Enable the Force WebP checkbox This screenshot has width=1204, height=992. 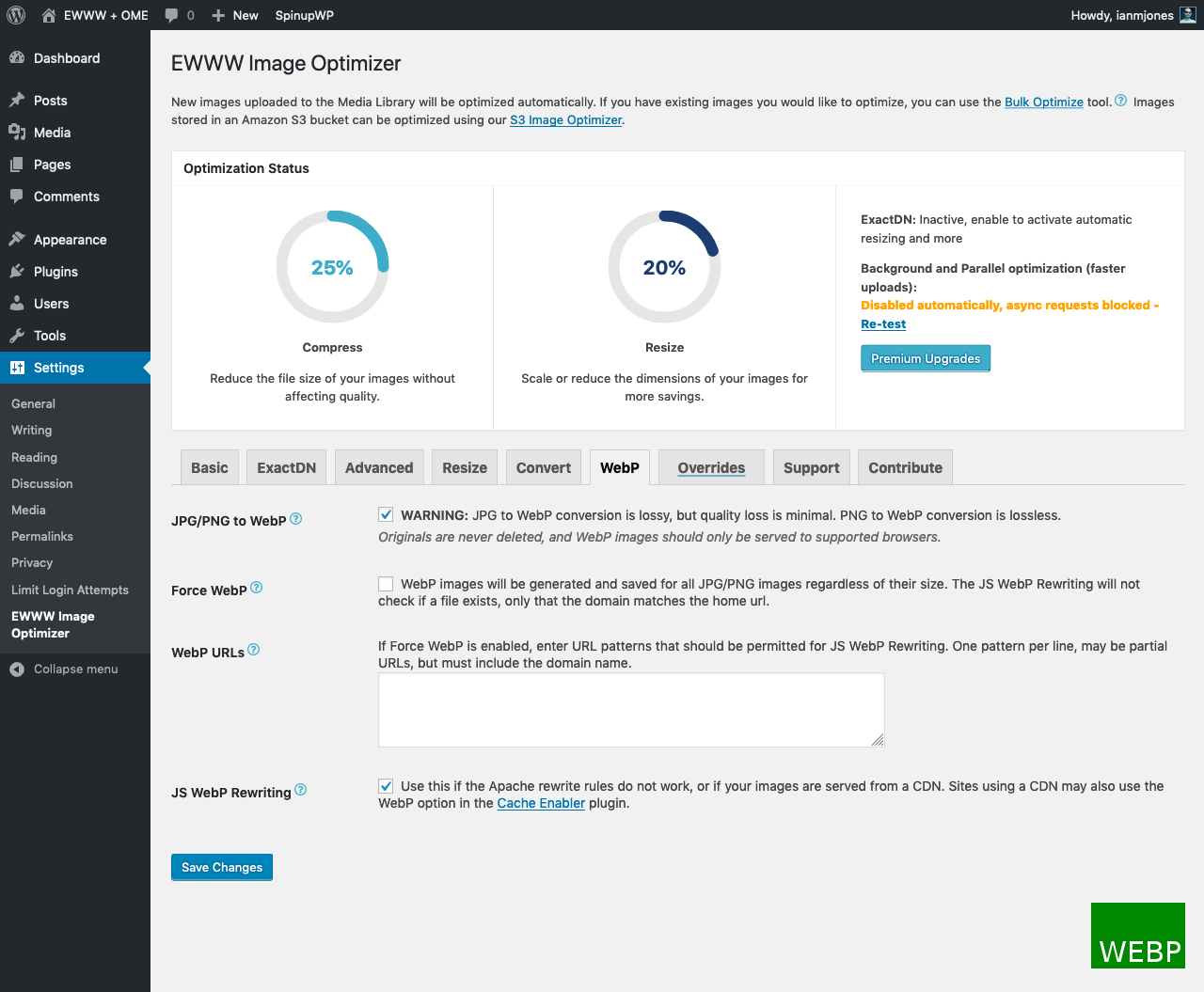[386, 584]
